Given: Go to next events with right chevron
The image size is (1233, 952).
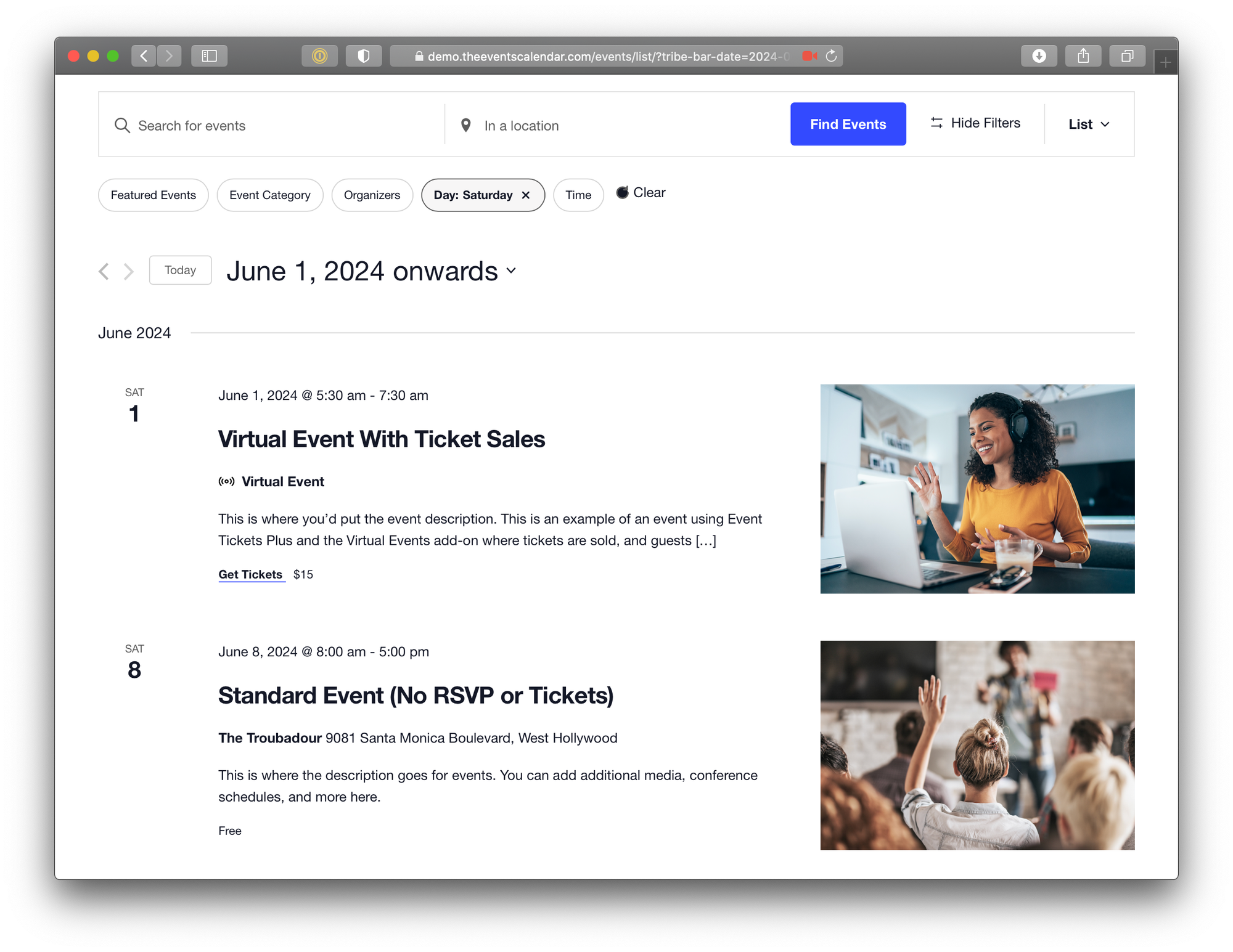Looking at the screenshot, I should (128, 271).
